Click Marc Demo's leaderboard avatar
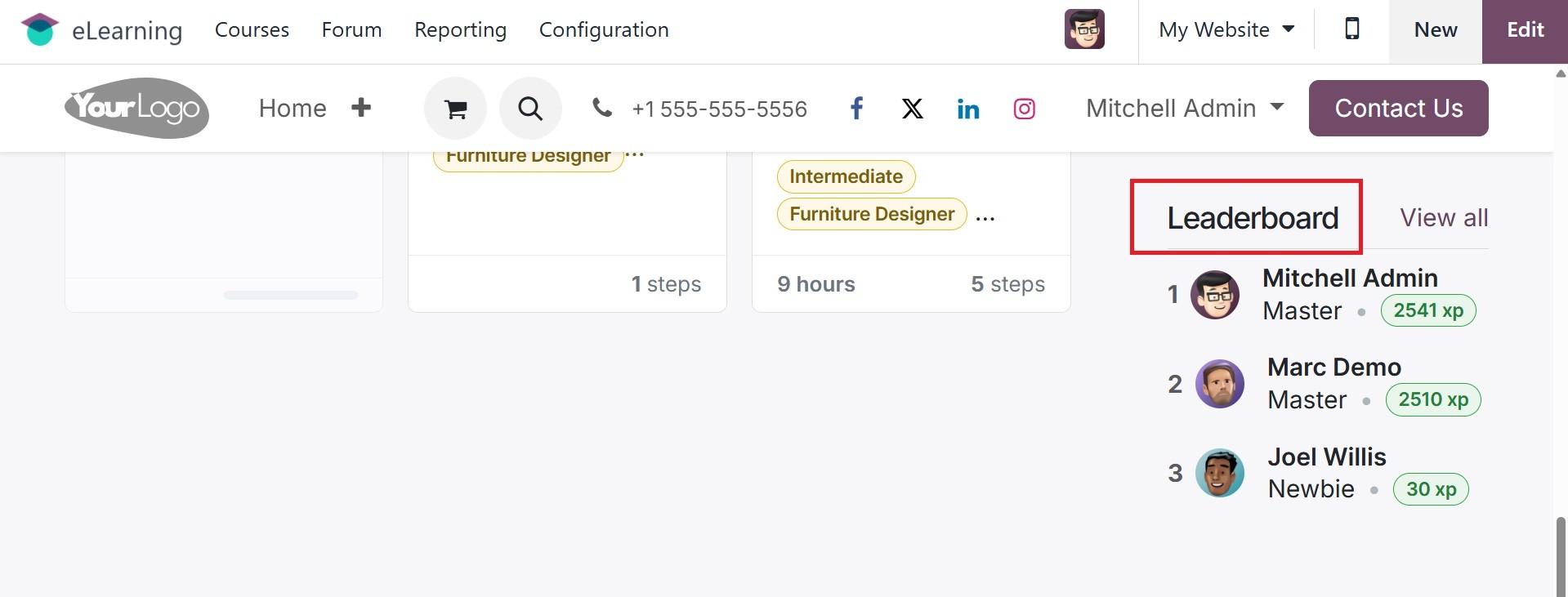This screenshot has width=1568, height=597. pos(1219,384)
